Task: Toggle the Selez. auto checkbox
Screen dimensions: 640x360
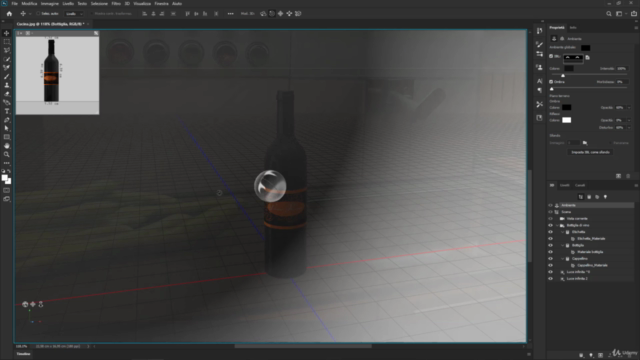Action: click(38, 13)
